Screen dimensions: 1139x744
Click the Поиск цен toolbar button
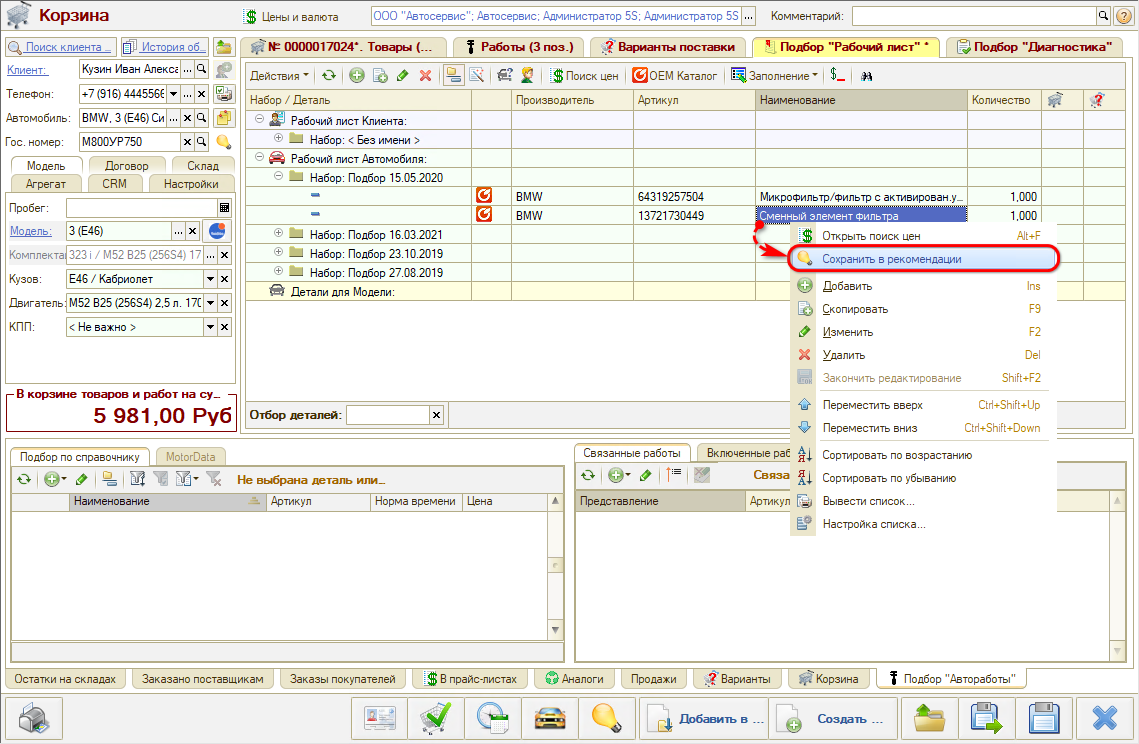click(x=585, y=76)
